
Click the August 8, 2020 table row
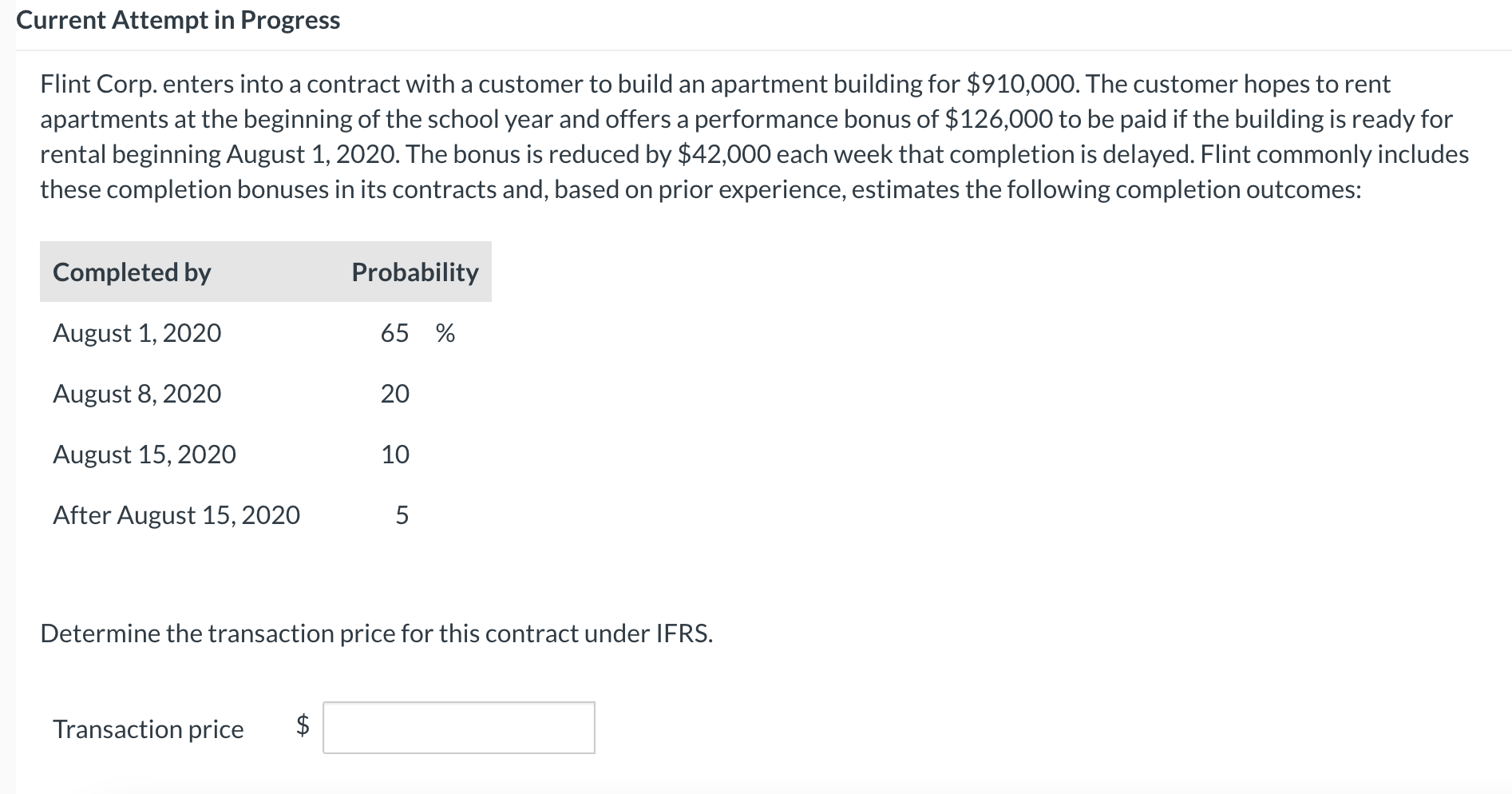pos(136,393)
